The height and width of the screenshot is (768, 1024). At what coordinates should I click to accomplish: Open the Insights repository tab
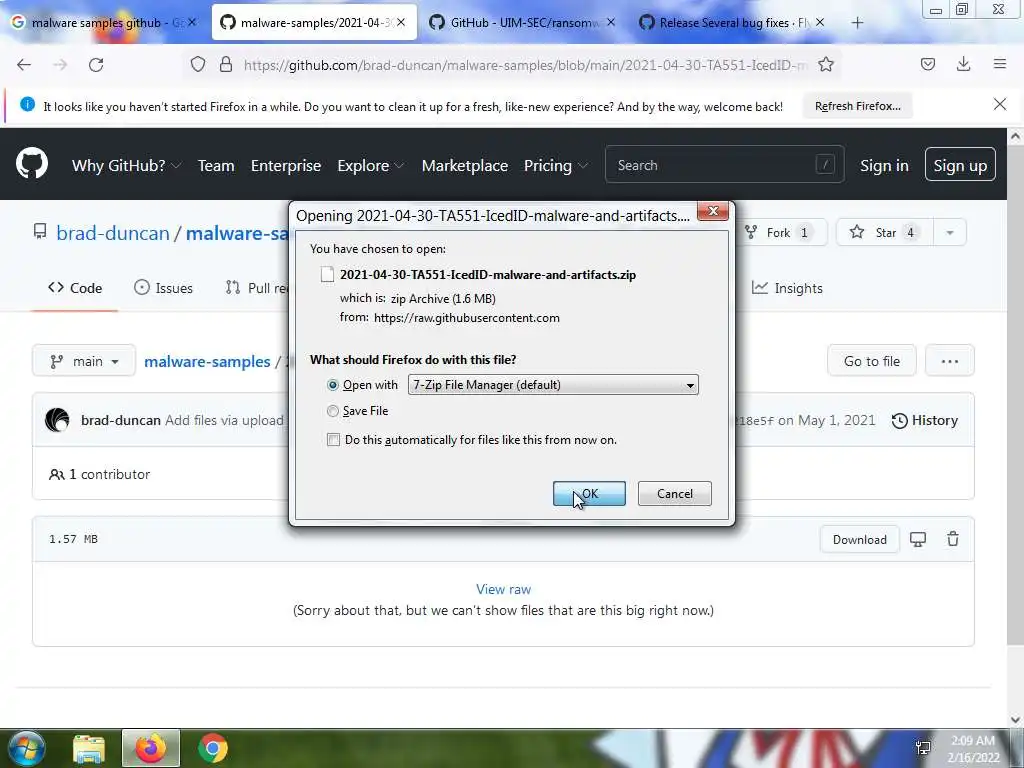(x=787, y=288)
